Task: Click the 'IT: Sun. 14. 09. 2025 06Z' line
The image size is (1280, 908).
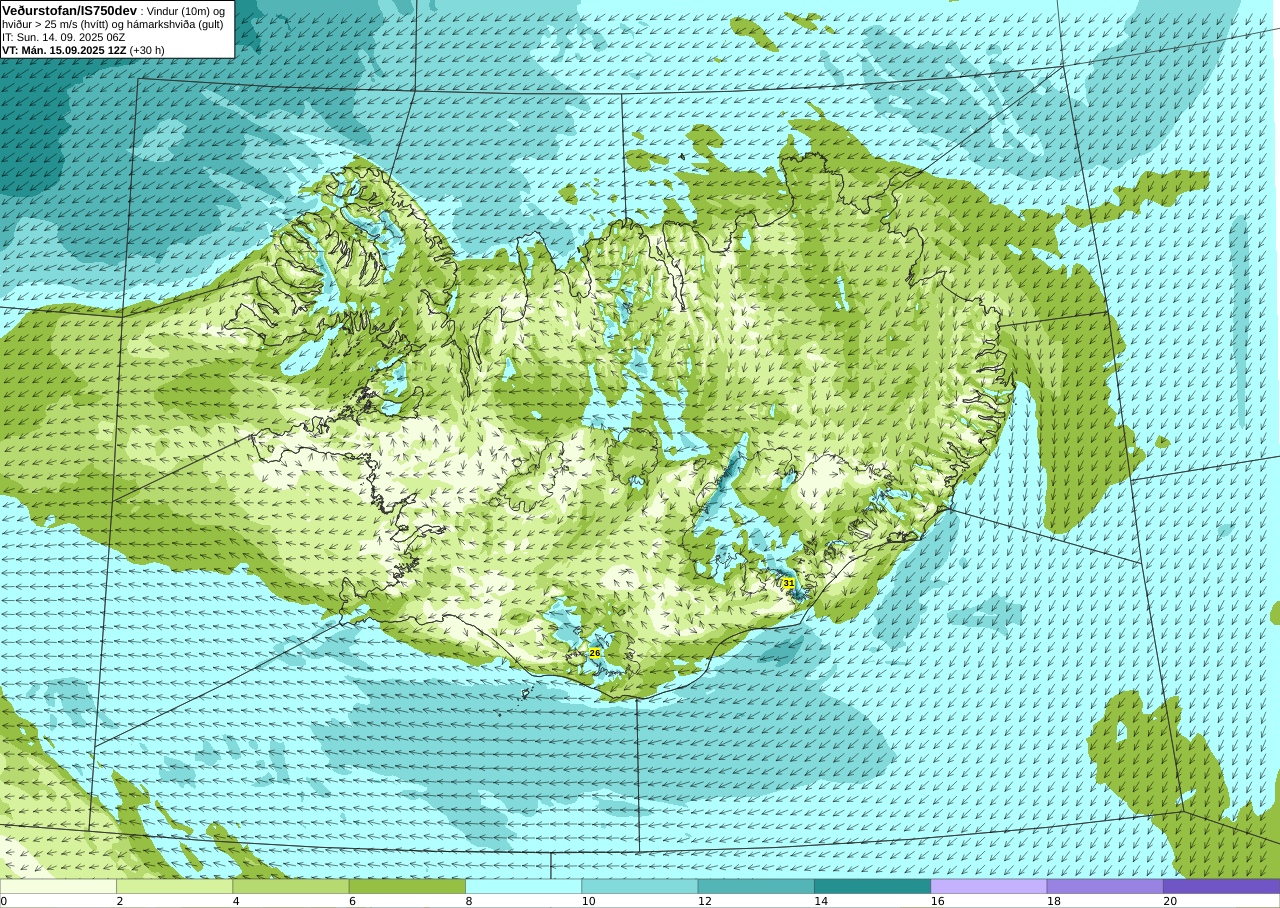Action: tap(63, 37)
